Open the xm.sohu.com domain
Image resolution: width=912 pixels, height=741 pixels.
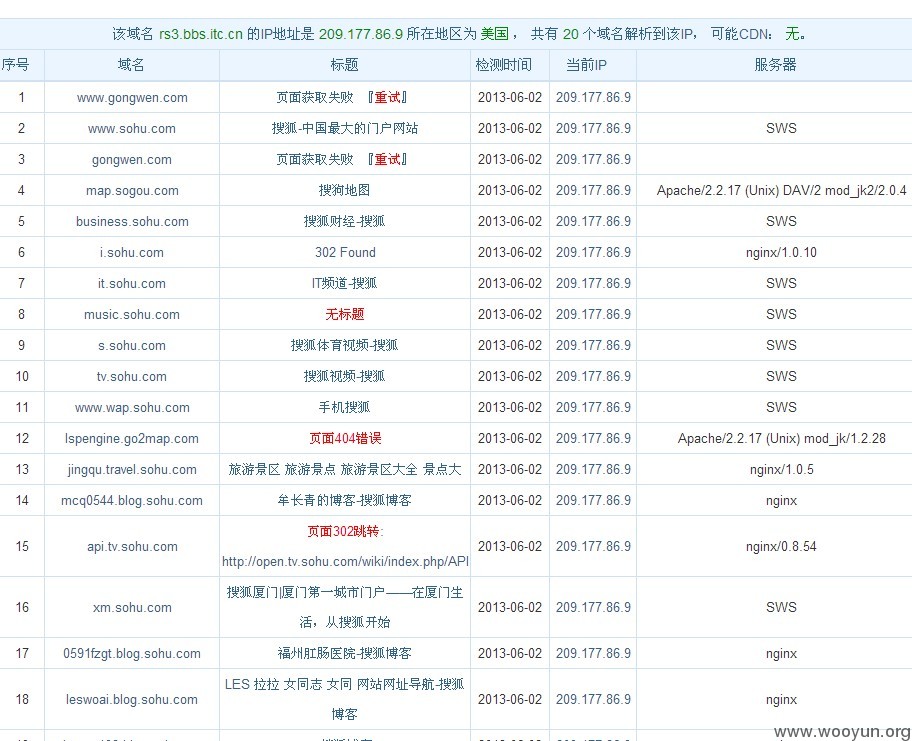tap(132, 608)
